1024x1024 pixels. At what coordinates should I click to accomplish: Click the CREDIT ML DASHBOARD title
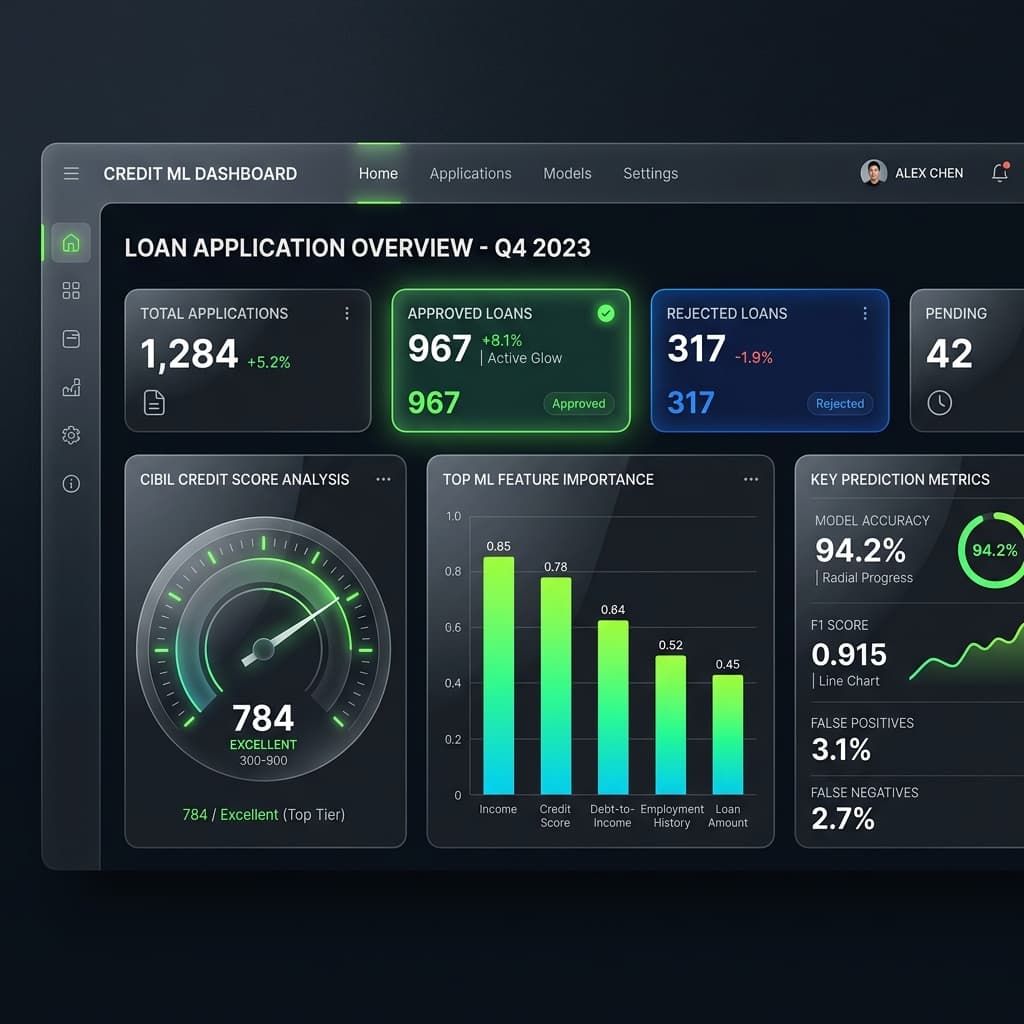(x=200, y=174)
